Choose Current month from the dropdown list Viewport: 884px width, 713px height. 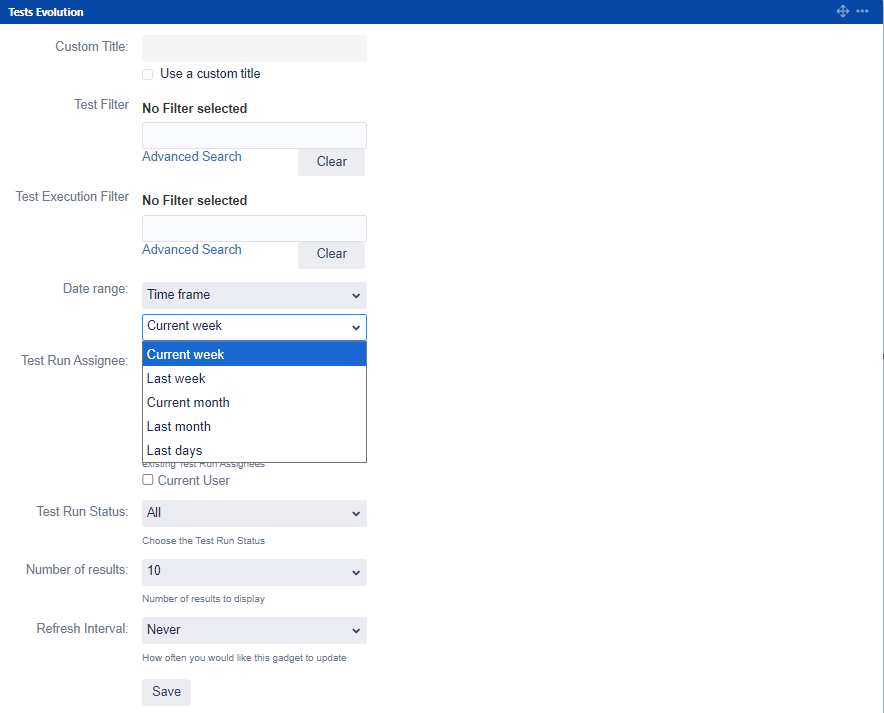click(x=254, y=402)
